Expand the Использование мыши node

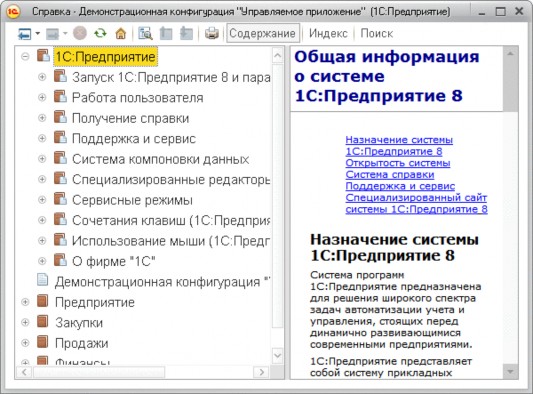click(x=42, y=241)
